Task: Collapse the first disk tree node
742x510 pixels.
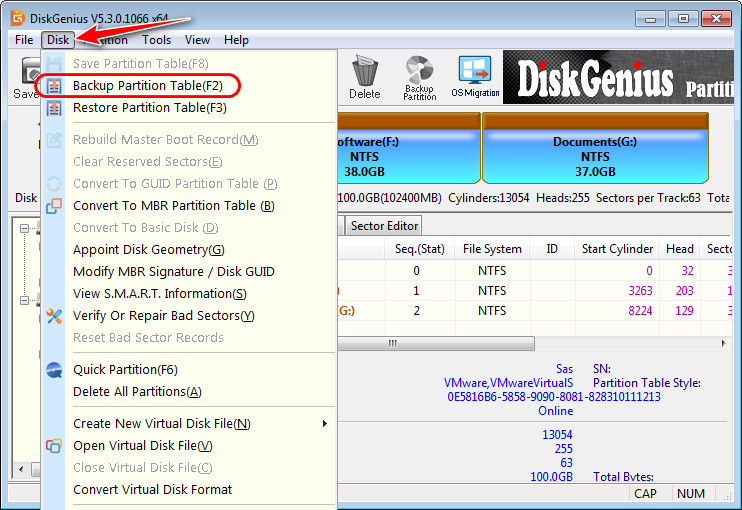Action: [24, 229]
